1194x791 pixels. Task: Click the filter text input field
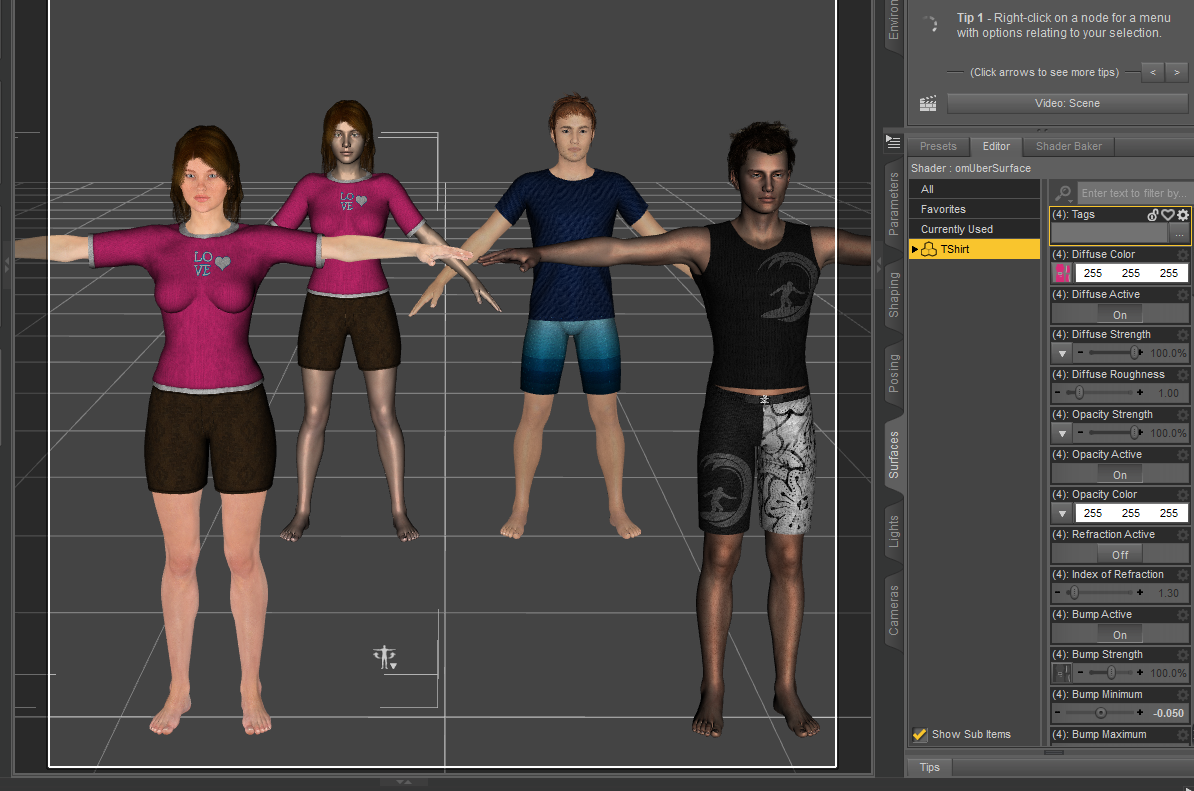(1133, 193)
